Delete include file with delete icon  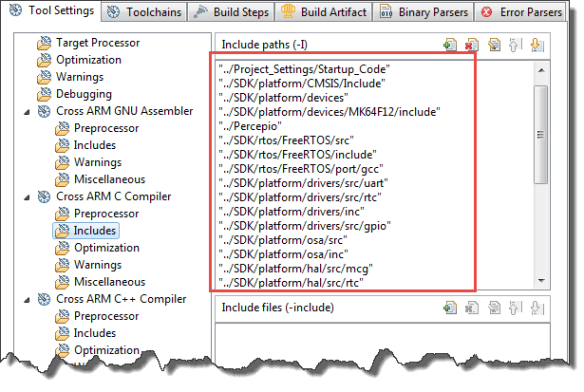[x=472, y=308]
